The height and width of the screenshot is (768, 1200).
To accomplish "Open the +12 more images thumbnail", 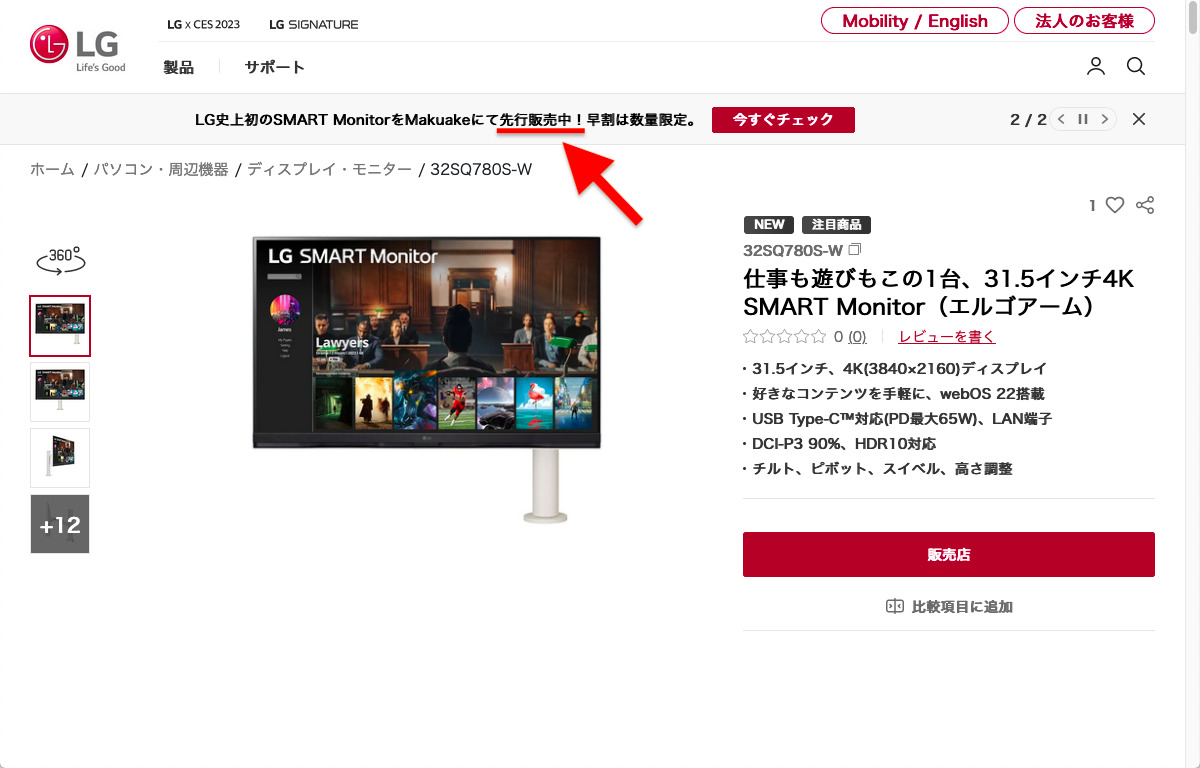I will (x=60, y=524).
